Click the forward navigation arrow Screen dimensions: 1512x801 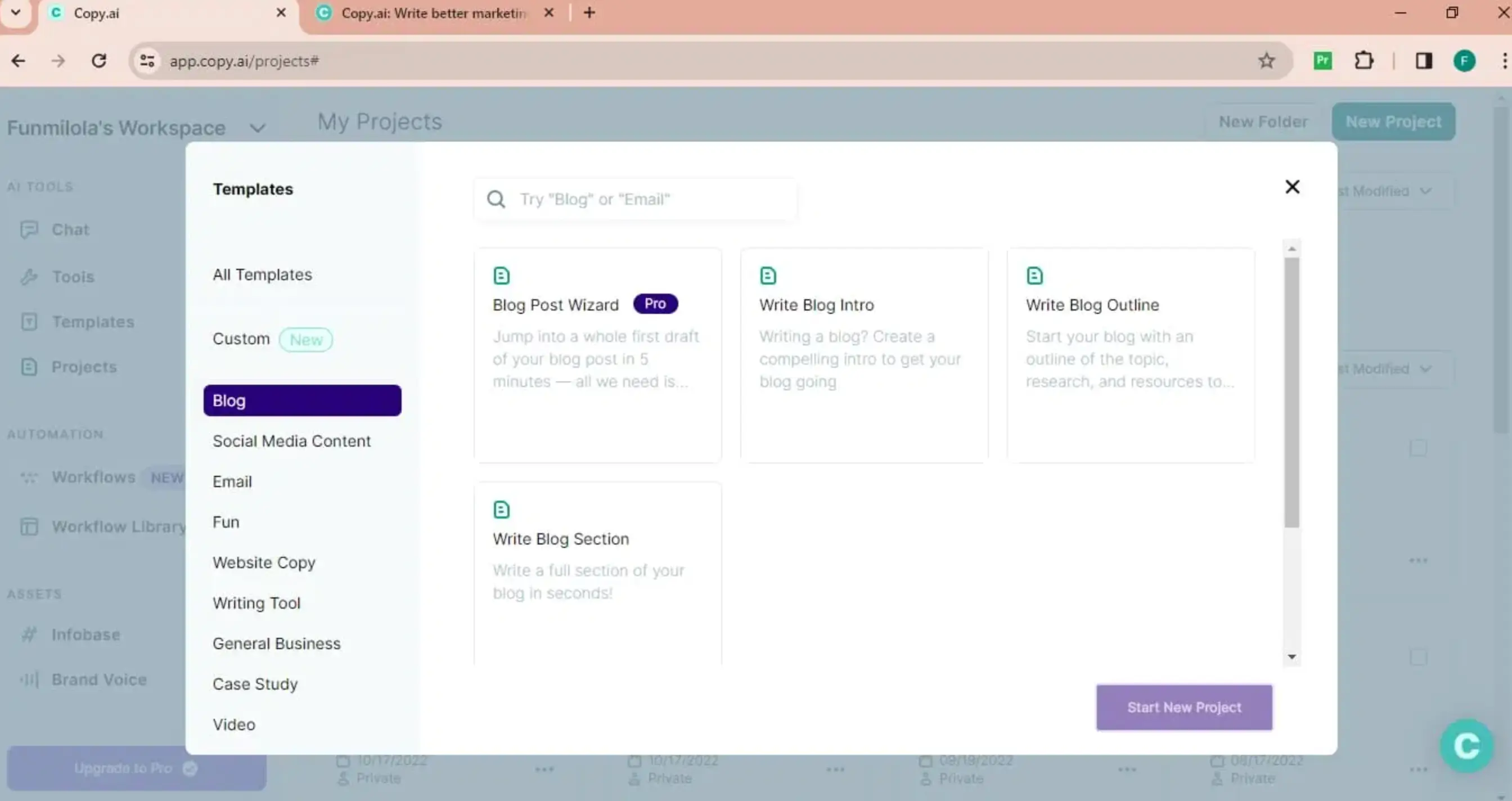click(x=58, y=60)
